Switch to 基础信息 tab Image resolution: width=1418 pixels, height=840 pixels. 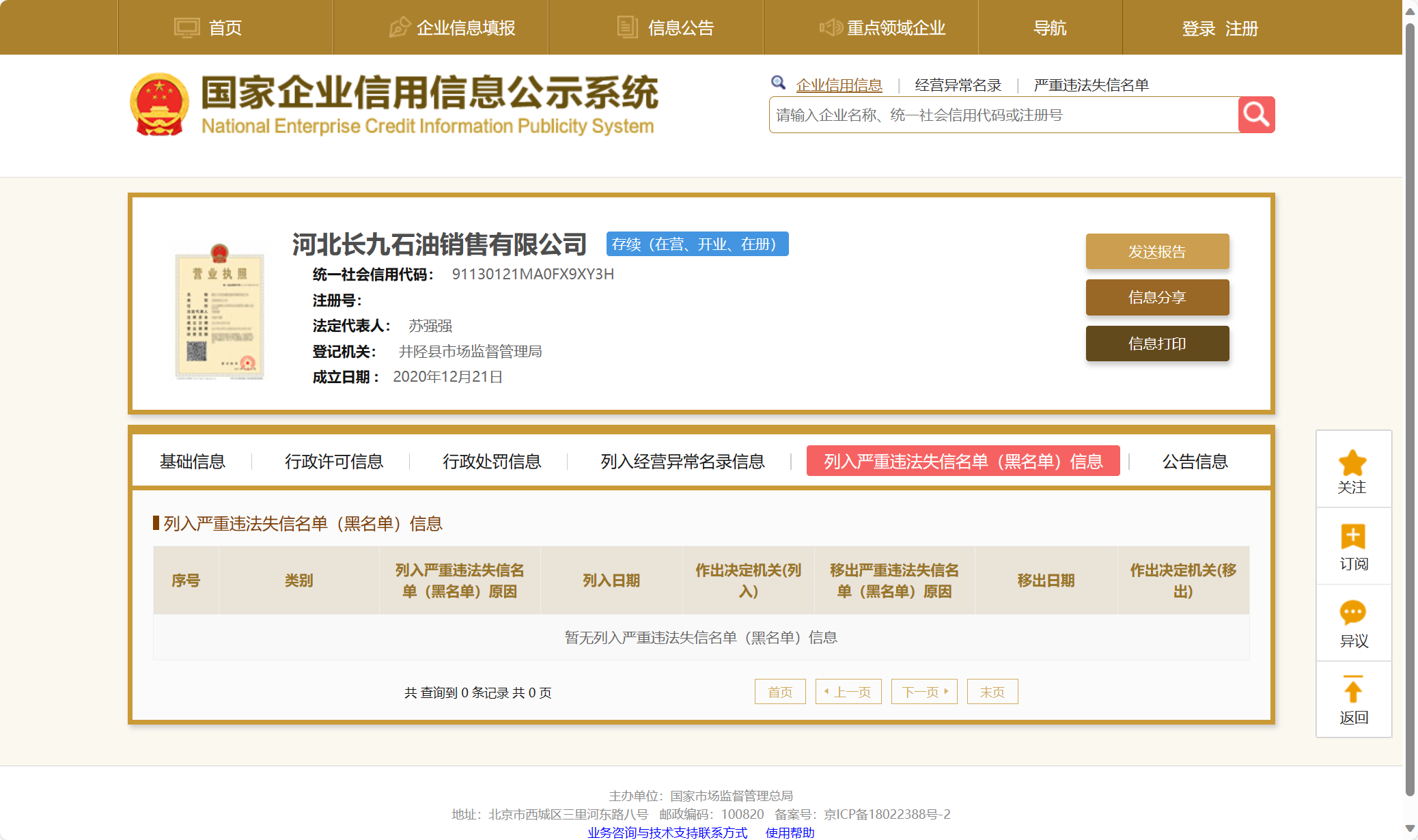tap(193, 462)
